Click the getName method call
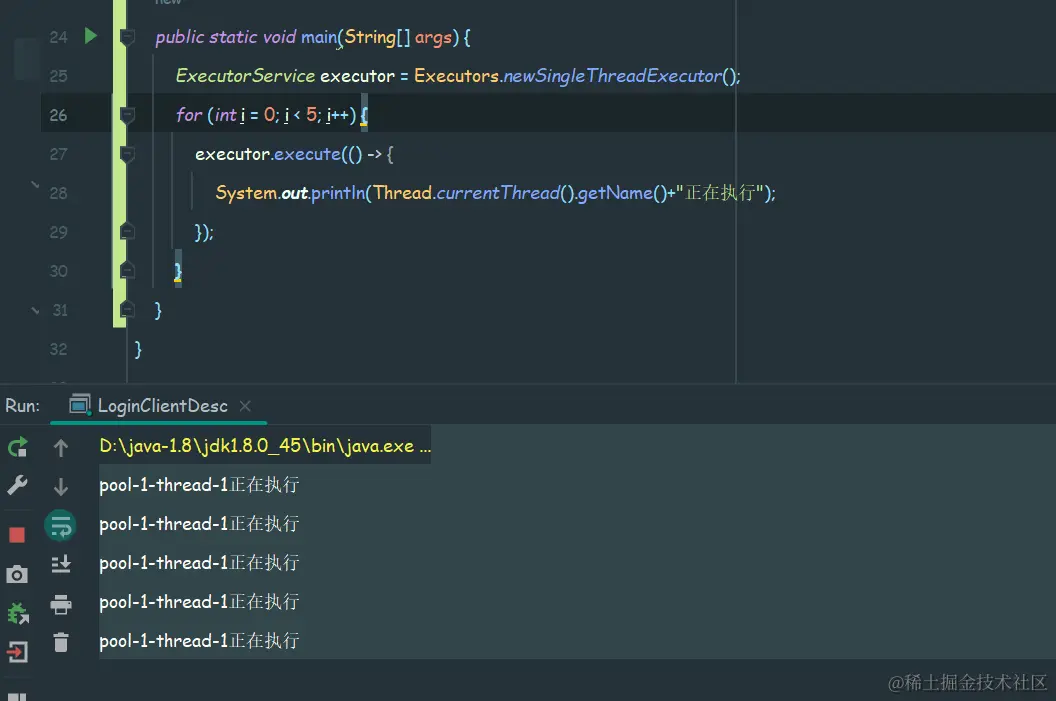This screenshot has height=701, width=1056. [x=615, y=193]
